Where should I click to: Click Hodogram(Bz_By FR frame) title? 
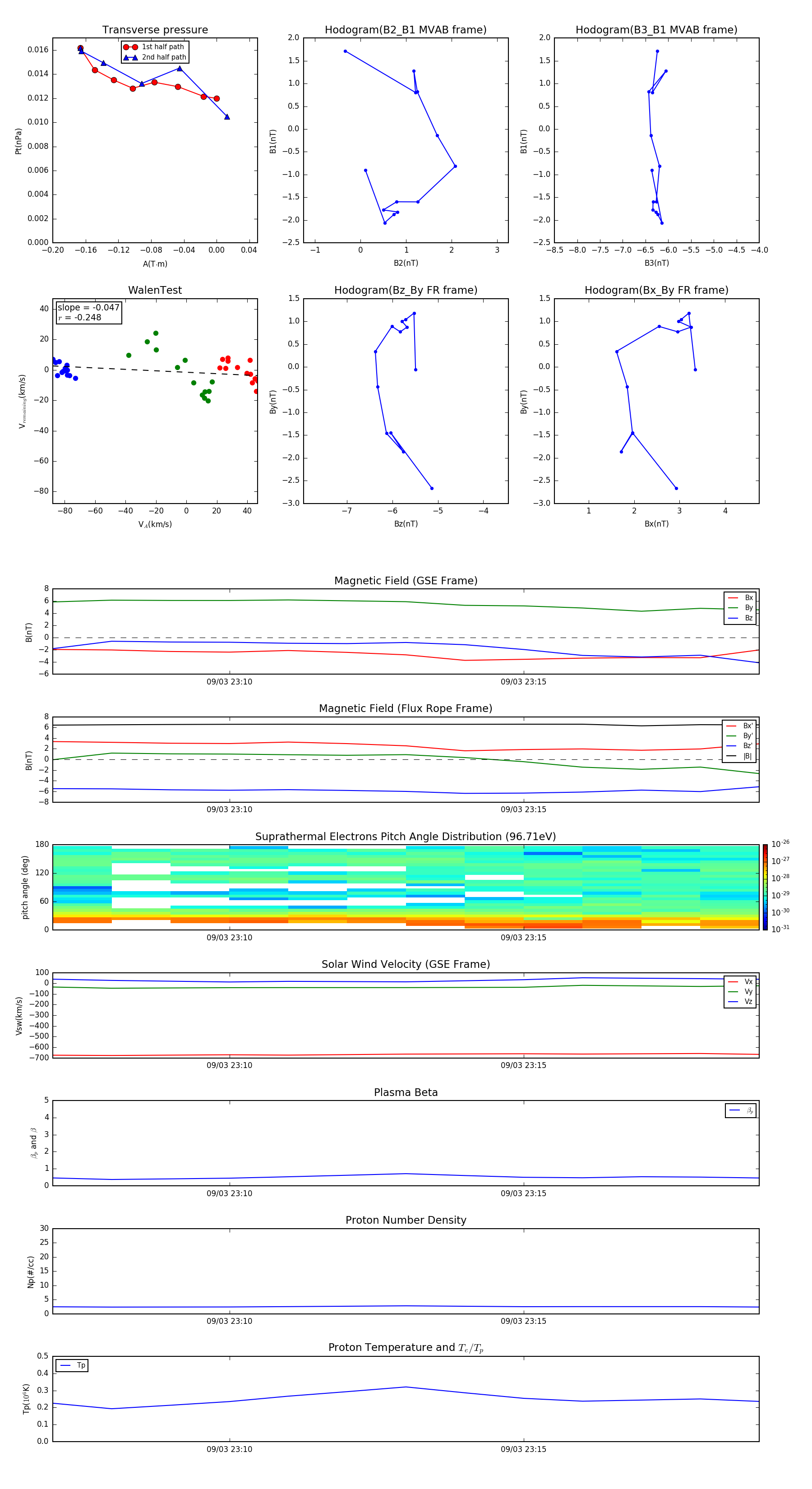[406, 290]
